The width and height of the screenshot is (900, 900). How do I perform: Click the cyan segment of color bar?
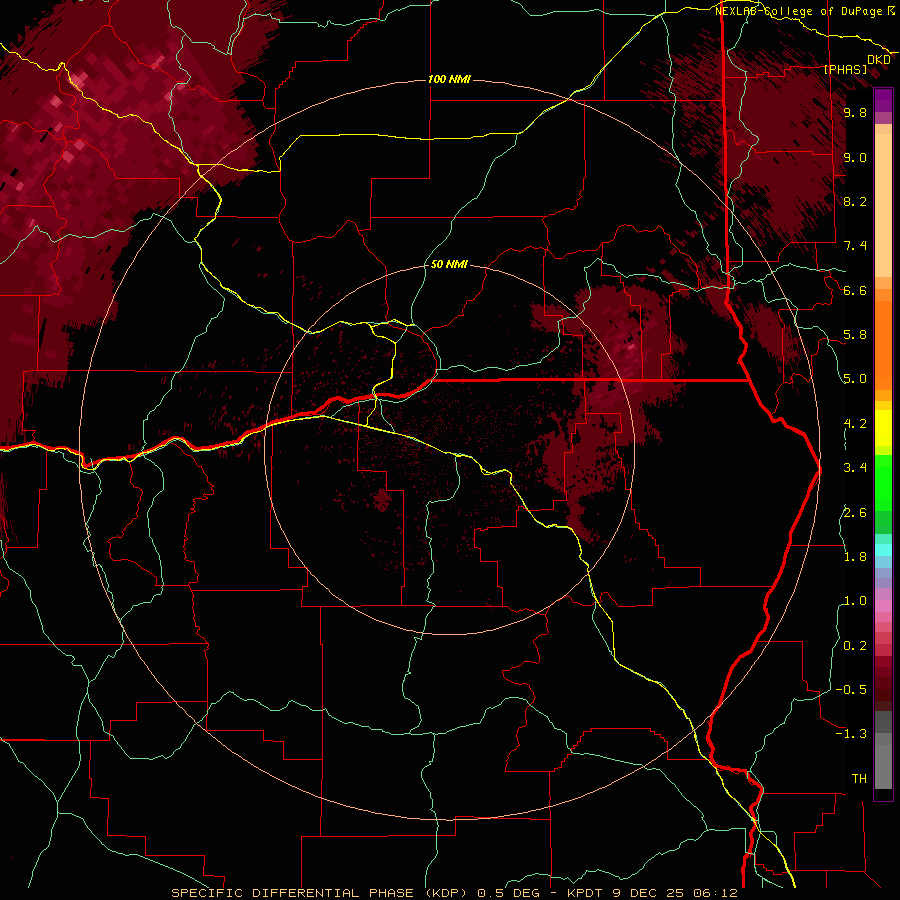pyautogui.click(x=883, y=550)
